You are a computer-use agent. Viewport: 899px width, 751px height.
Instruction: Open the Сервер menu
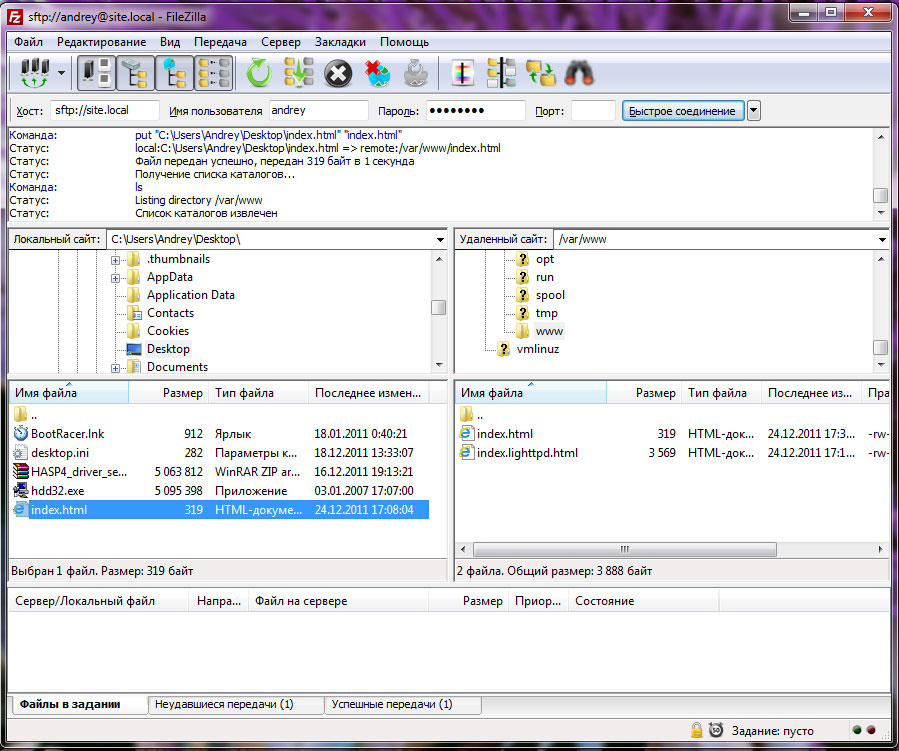[280, 42]
